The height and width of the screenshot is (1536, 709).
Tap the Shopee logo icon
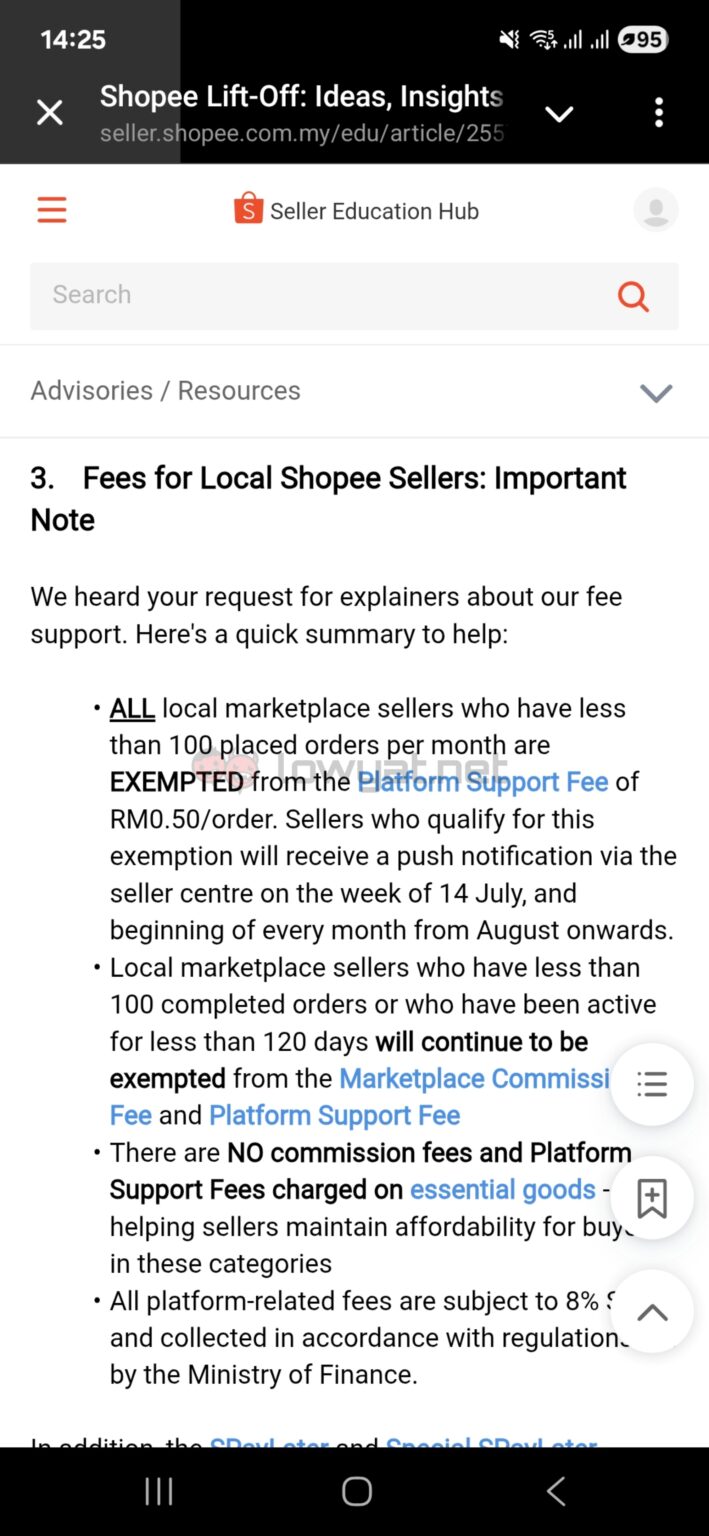248,209
